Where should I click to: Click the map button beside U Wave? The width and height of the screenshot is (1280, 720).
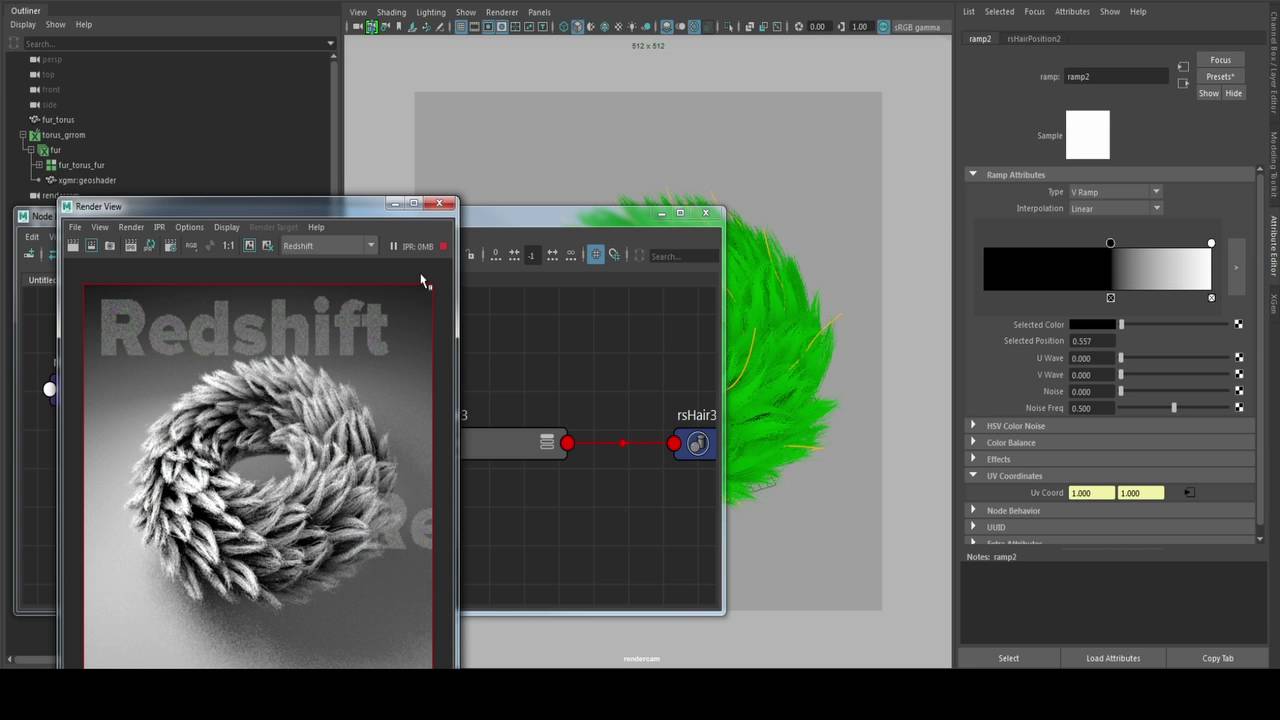pos(1239,358)
